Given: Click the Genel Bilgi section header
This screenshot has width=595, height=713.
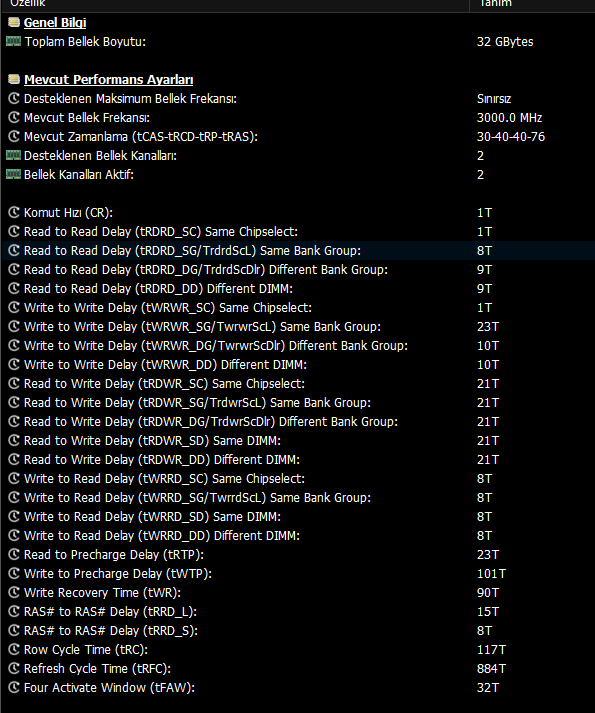Looking at the screenshot, I should [x=55, y=23].
